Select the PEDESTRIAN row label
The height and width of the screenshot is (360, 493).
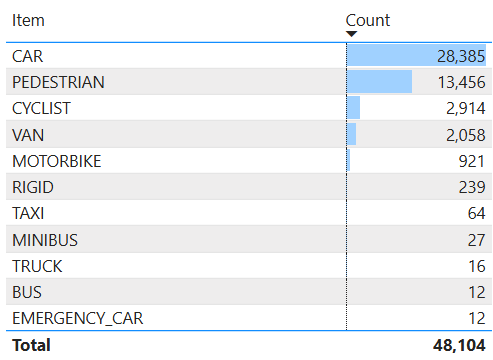point(58,82)
